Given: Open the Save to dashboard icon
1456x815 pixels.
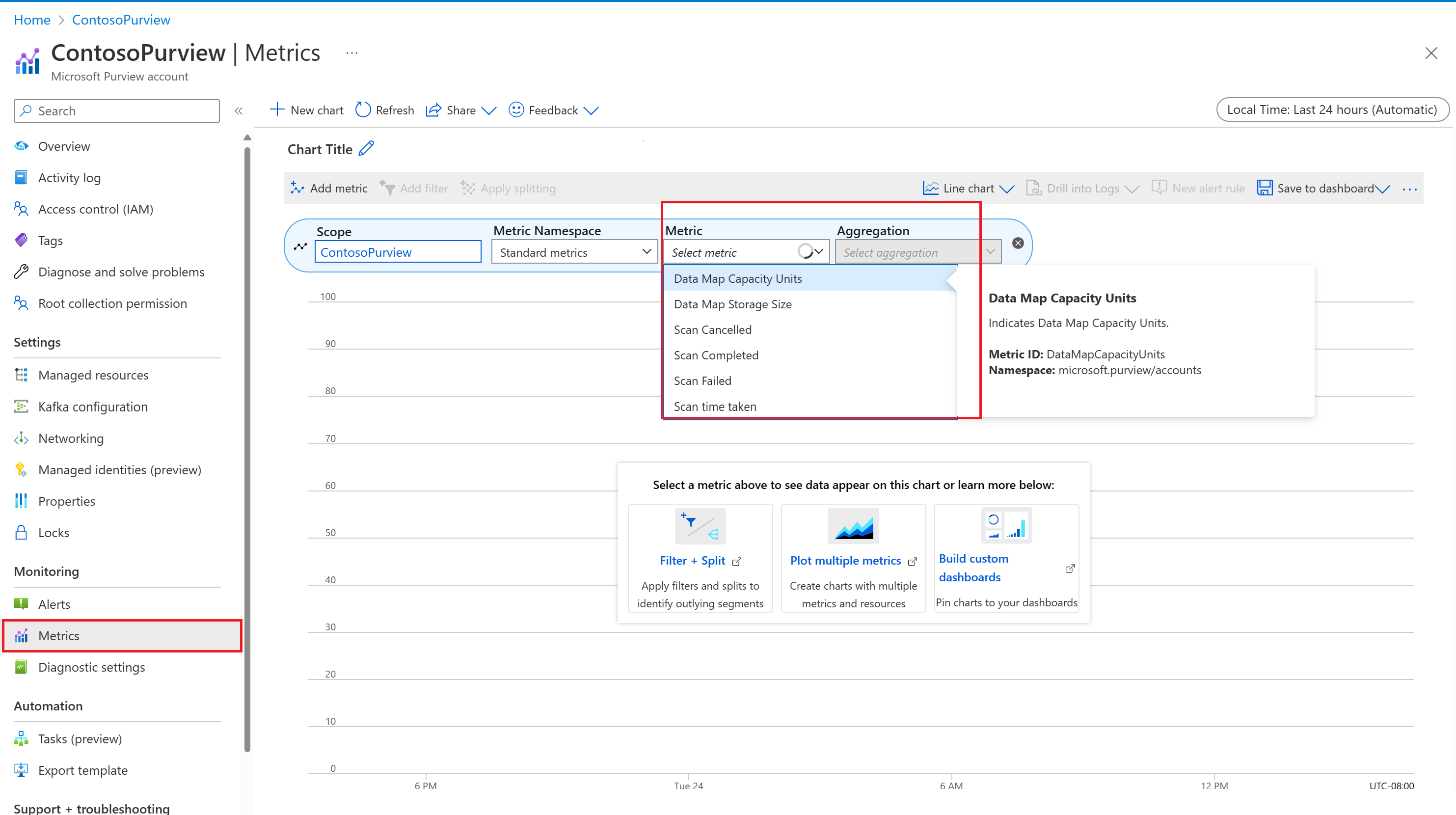Looking at the screenshot, I should [1264, 188].
